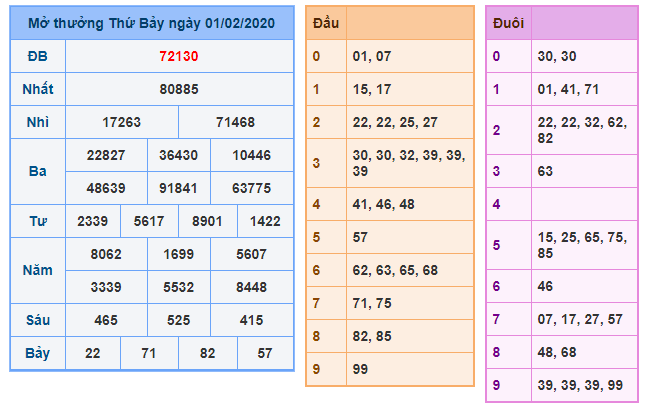Click sixth prize number 525
The width and height of the screenshot is (647, 407).
[x=178, y=320]
